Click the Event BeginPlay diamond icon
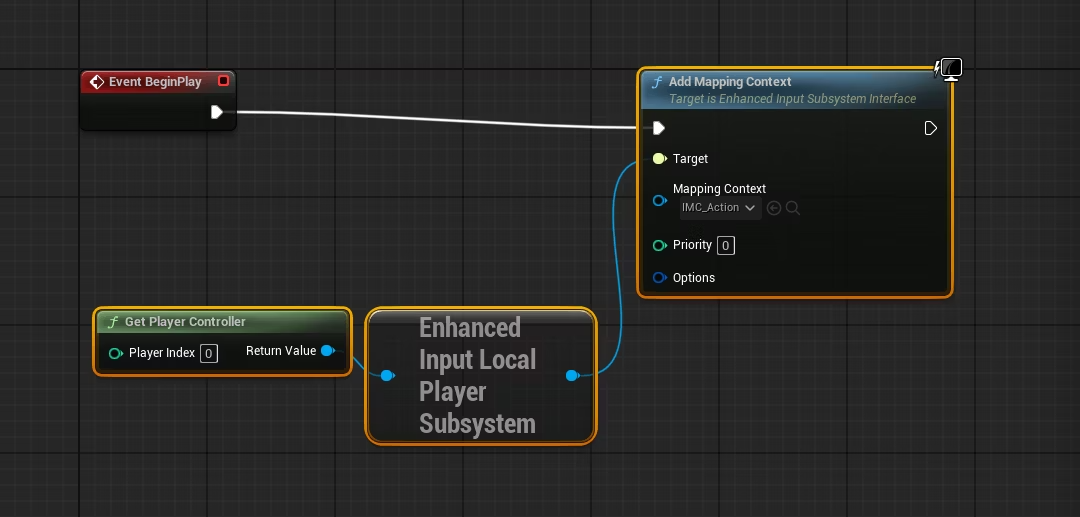The image size is (1080, 517). pos(97,82)
